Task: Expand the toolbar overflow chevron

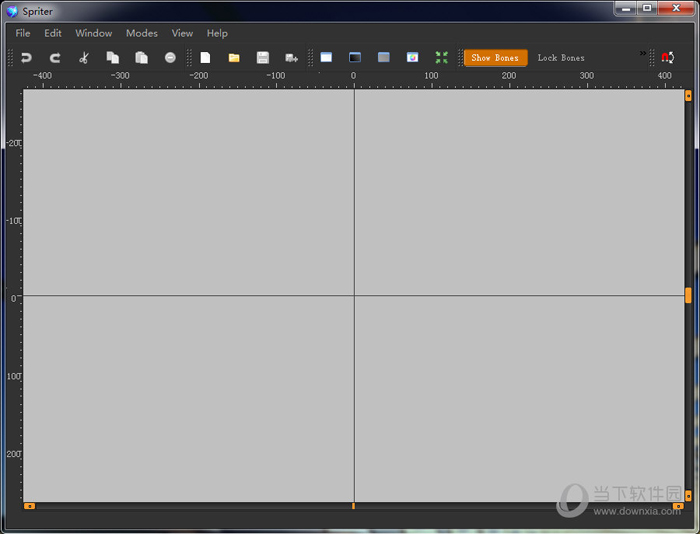Action: click(643, 54)
